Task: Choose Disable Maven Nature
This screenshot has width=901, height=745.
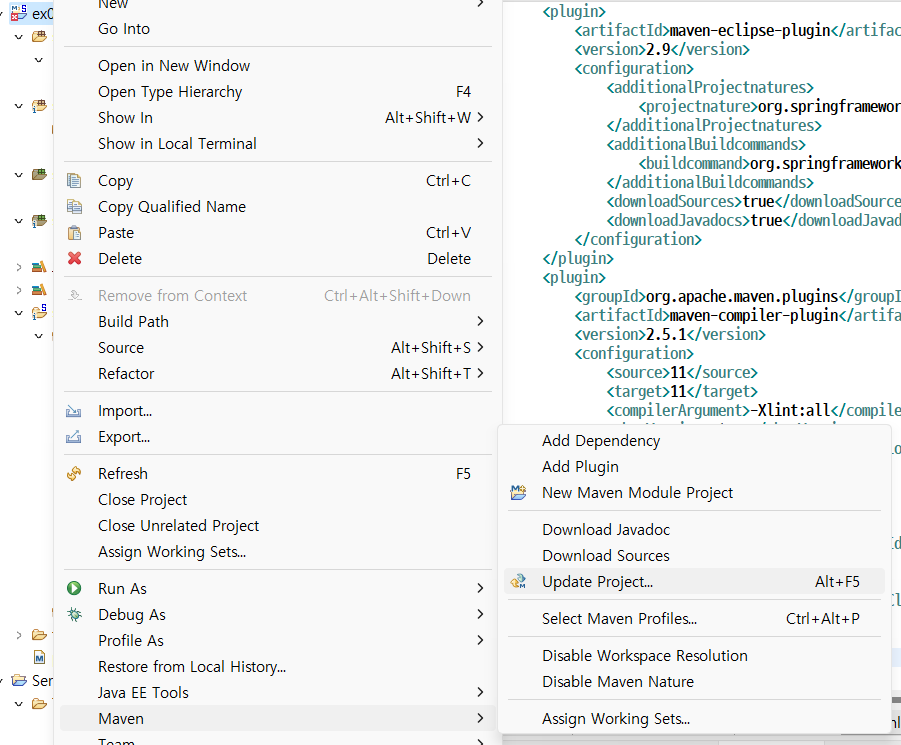Action: tap(618, 682)
